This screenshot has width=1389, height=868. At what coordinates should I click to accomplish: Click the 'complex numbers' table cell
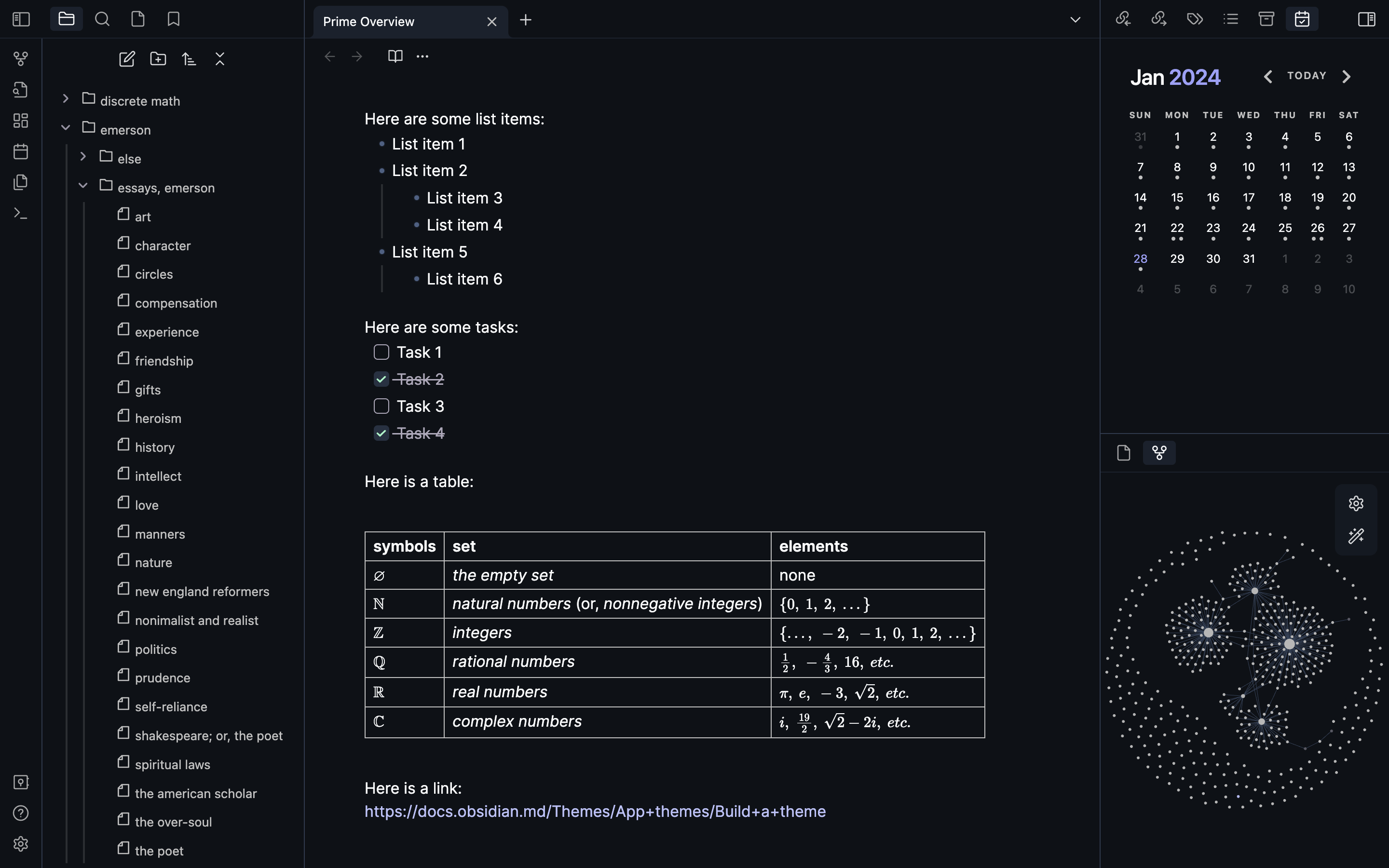(607, 722)
